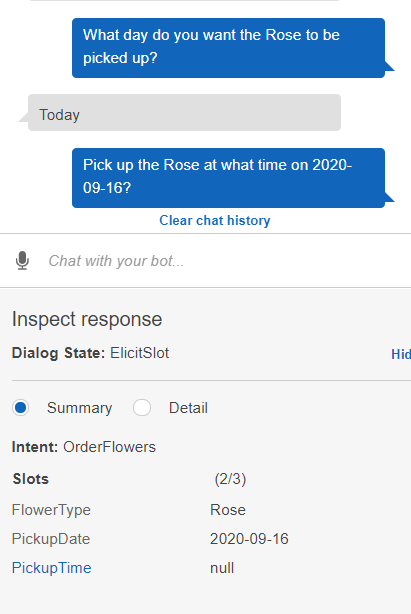The image size is (411, 614).
Task: Click the 2020-09-16 PickupDate value
Action: click(x=249, y=539)
